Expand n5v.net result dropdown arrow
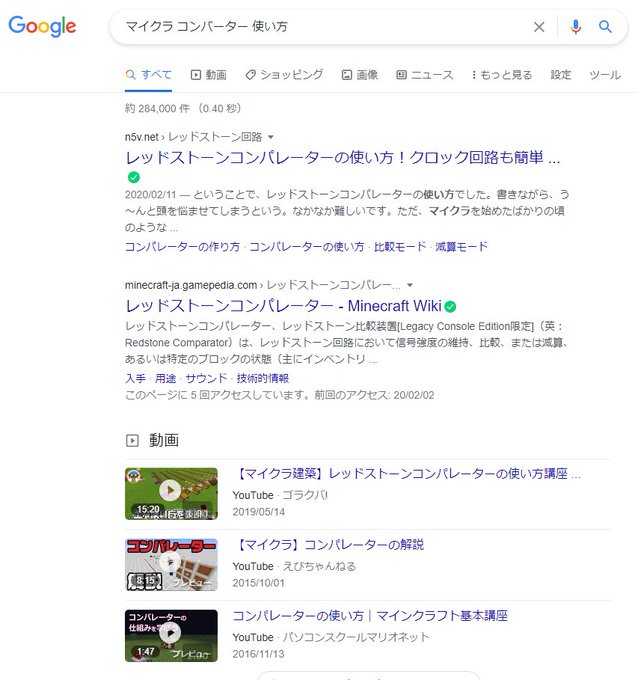This screenshot has height=680, width=638. pyautogui.click(x=271, y=137)
